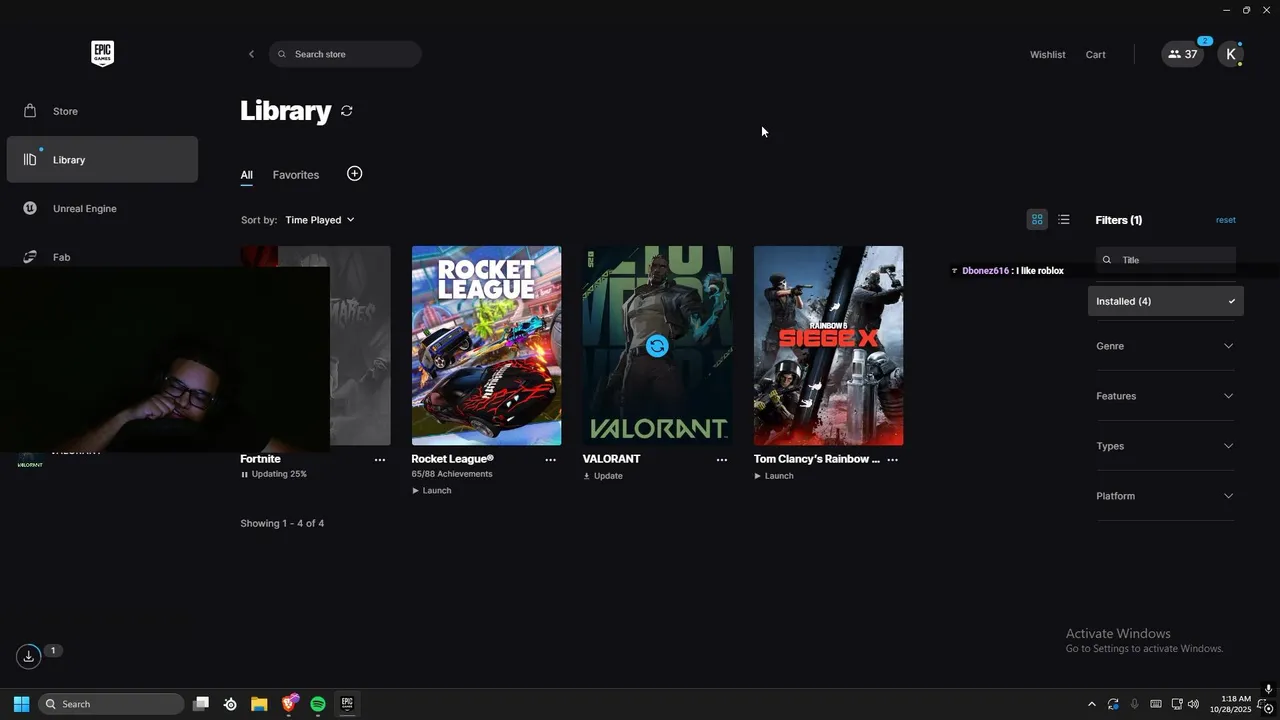
Task: Switch to the All tab
Action: point(246,175)
